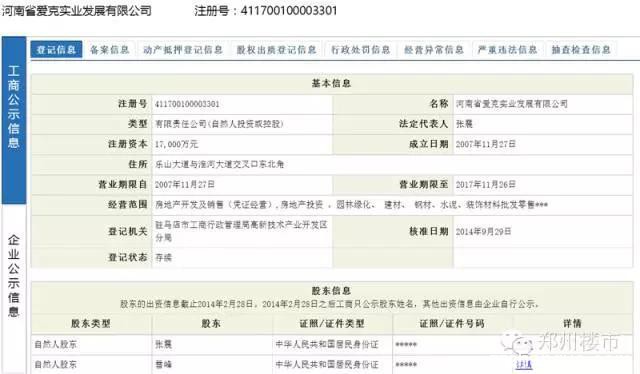Open the 严重违法信息 tab
This screenshot has height=374, width=640.
coord(507,50)
